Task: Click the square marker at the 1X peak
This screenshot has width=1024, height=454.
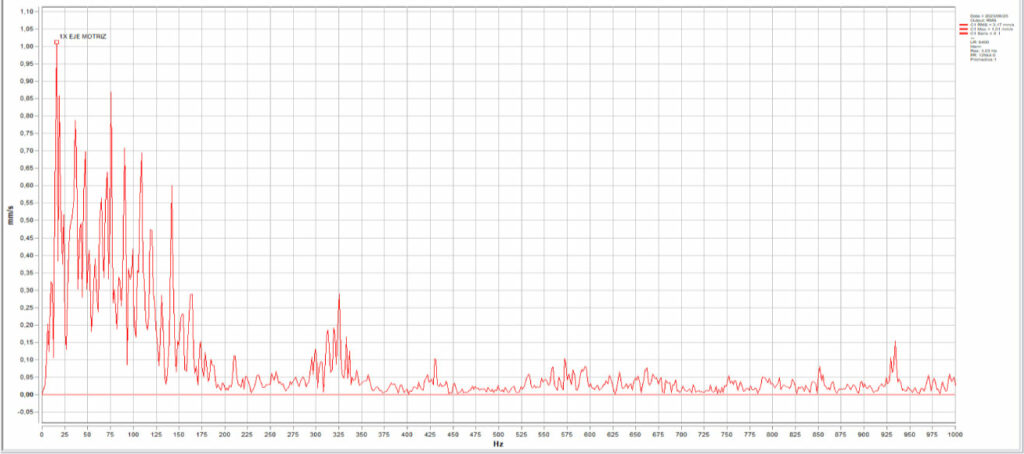Action: coord(57,42)
